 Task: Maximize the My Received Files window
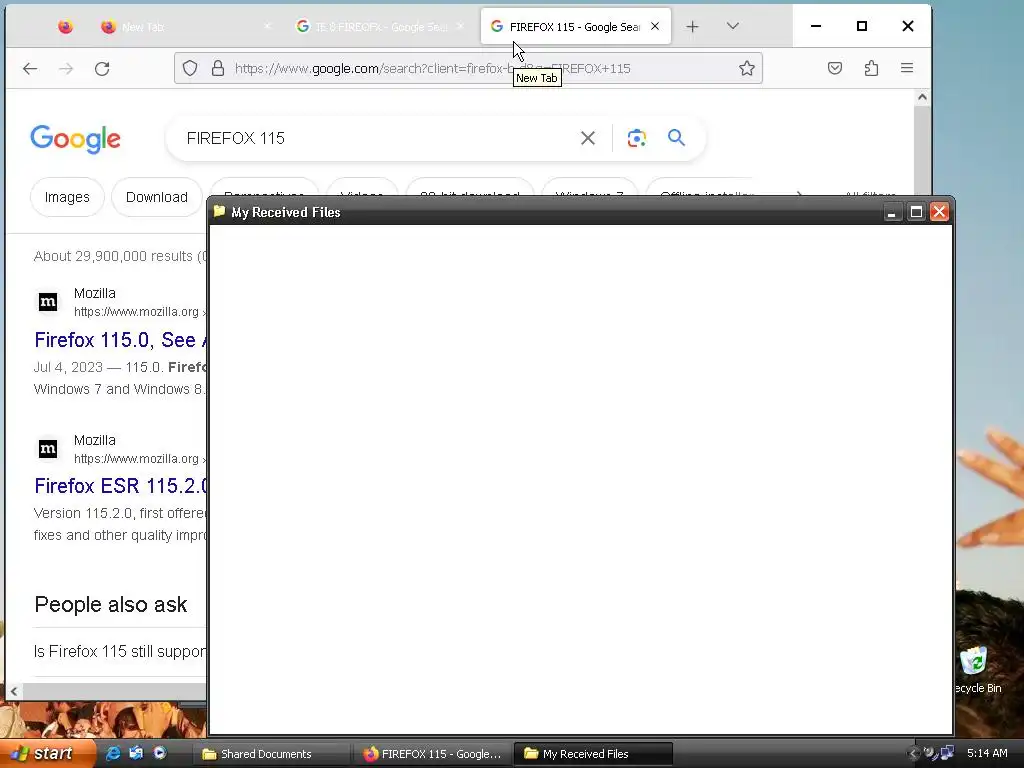pyautogui.click(x=916, y=212)
